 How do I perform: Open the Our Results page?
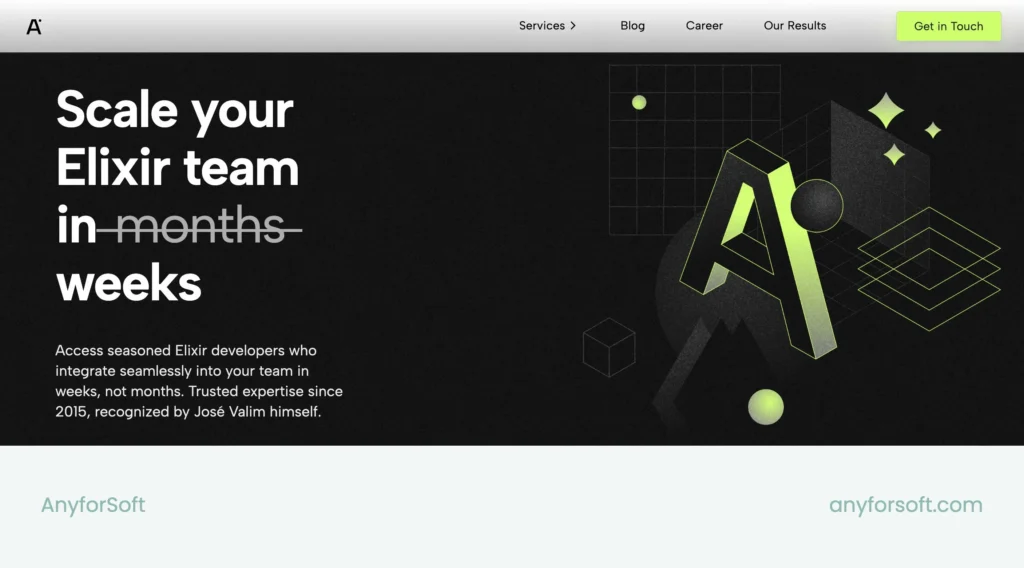pos(795,25)
